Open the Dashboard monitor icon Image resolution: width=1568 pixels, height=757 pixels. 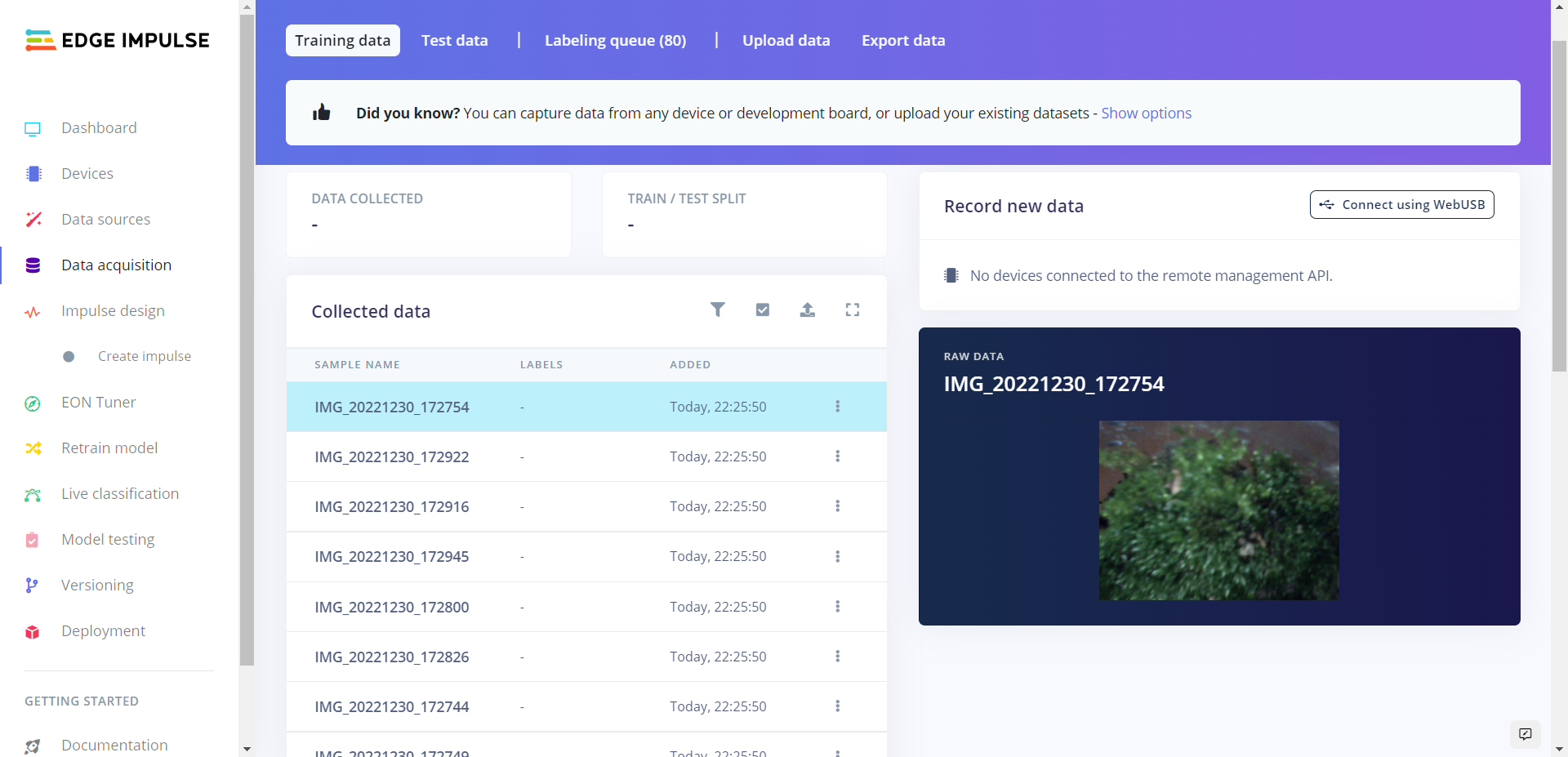tap(33, 128)
